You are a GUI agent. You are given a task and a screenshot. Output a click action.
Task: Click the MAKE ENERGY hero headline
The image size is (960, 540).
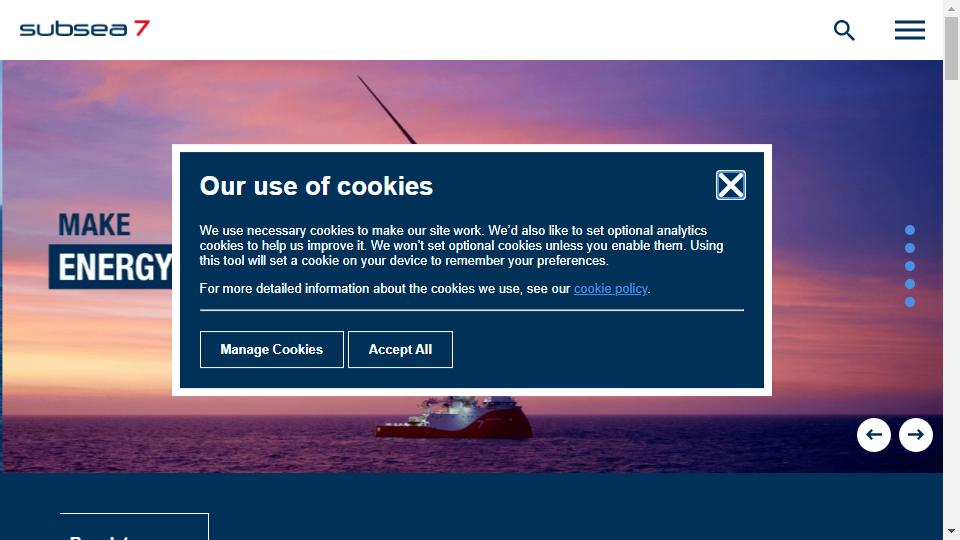111,249
